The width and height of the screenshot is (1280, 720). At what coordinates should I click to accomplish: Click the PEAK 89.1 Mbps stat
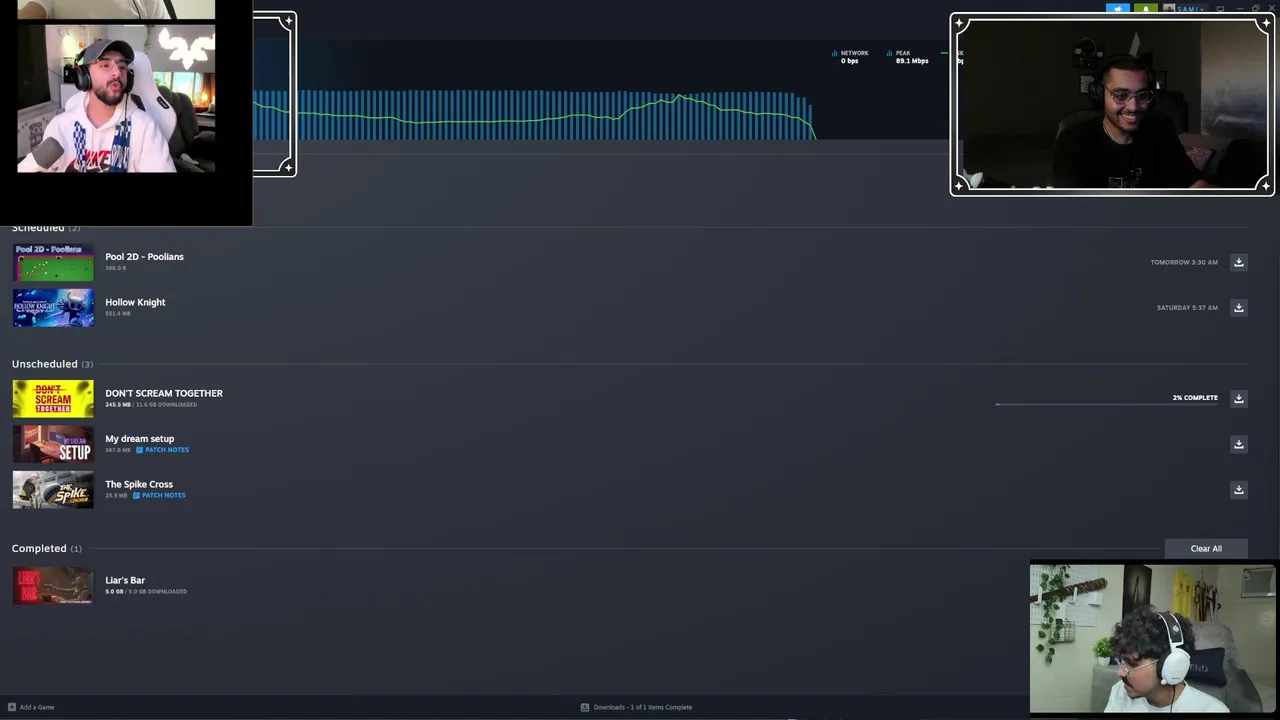click(x=908, y=57)
